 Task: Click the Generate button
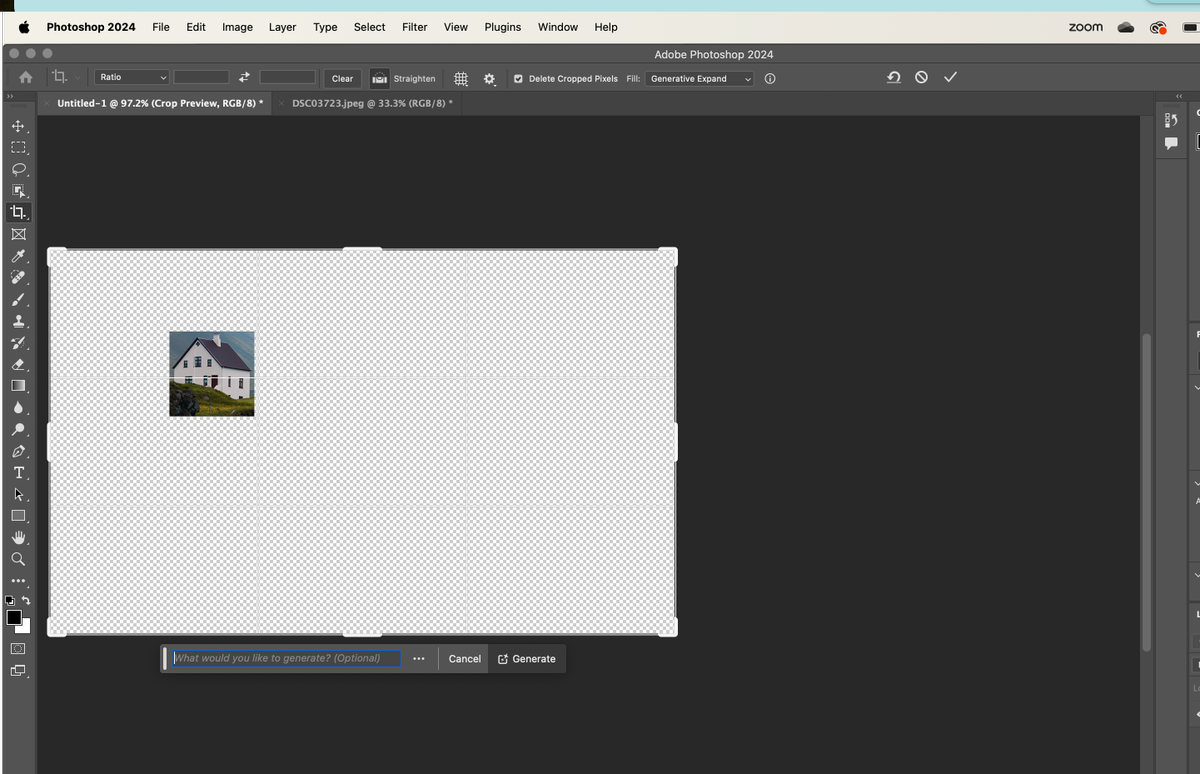[x=527, y=659]
